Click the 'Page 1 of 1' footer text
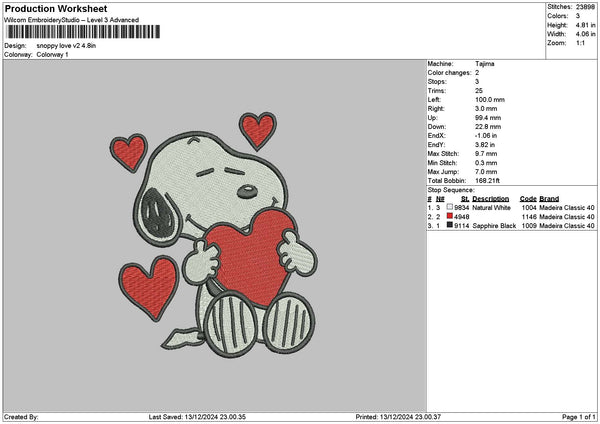Viewport: 600px width, 424px height. 579,417
